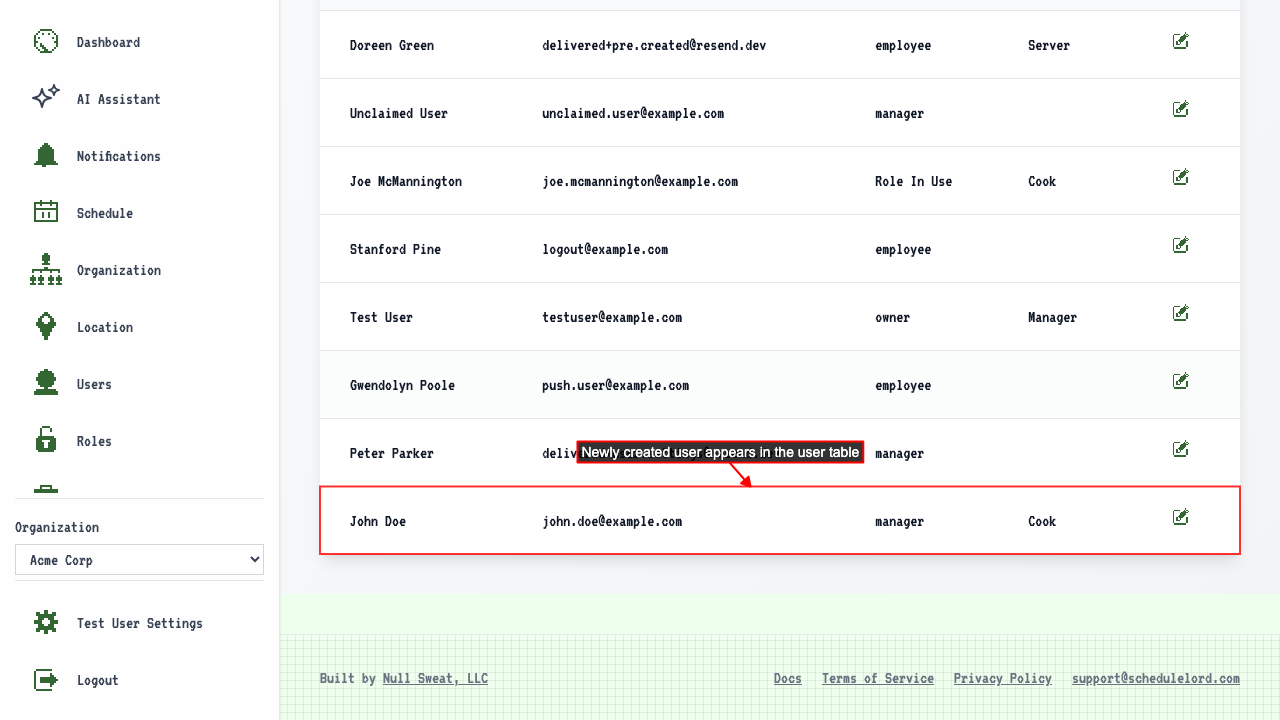
Task: Click the name Joe McMannington
Action: [406, 181]
